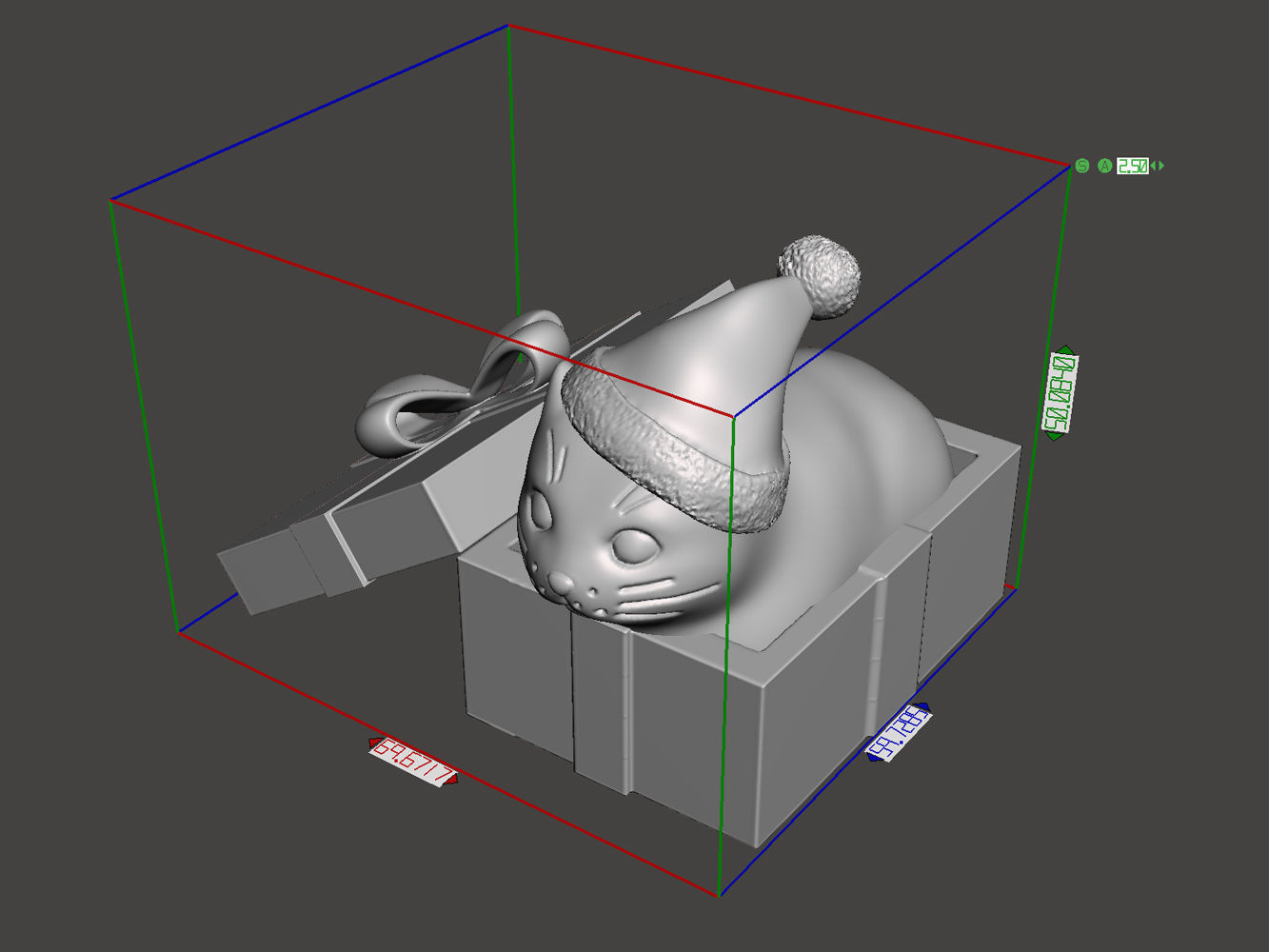Click the blue 59.7285 dimension label
The image size is (1269, 952).
(899, 732)
